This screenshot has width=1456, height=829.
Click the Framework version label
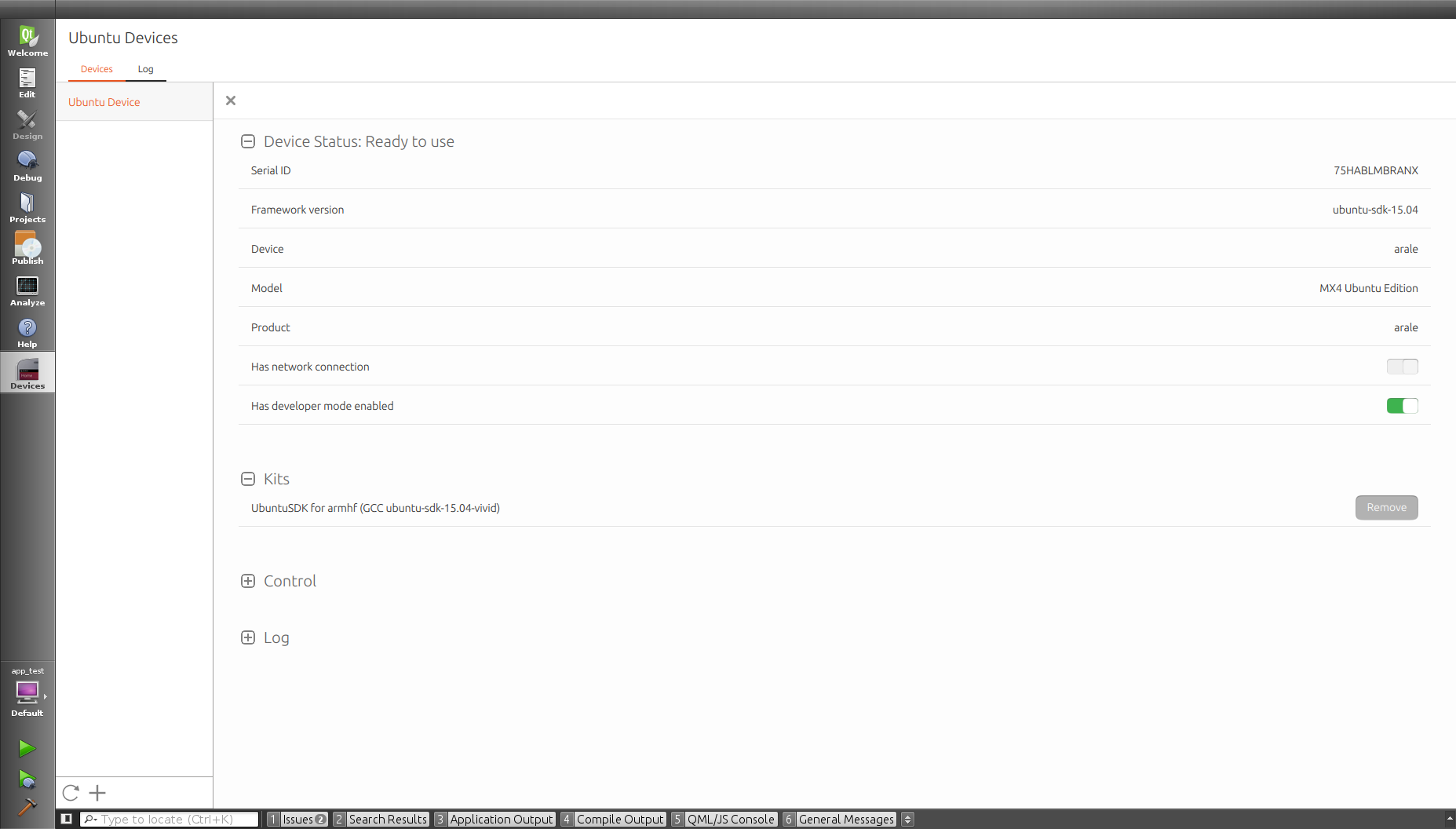pyautogui.click(x=297, y=210)
